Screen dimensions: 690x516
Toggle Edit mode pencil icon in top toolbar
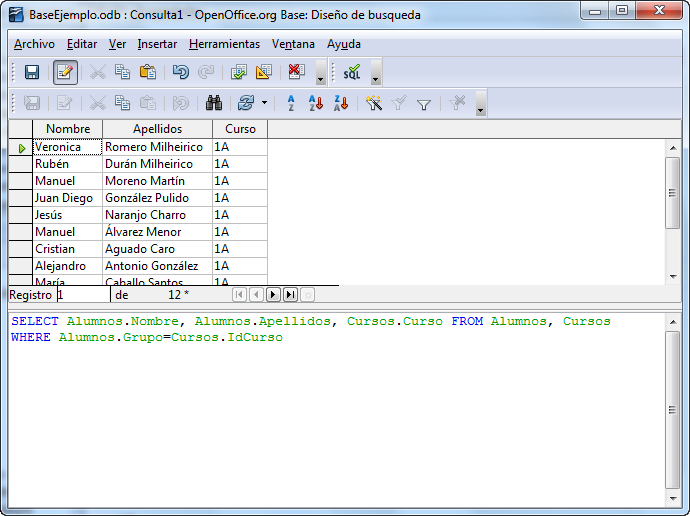[x=65, y=72]
